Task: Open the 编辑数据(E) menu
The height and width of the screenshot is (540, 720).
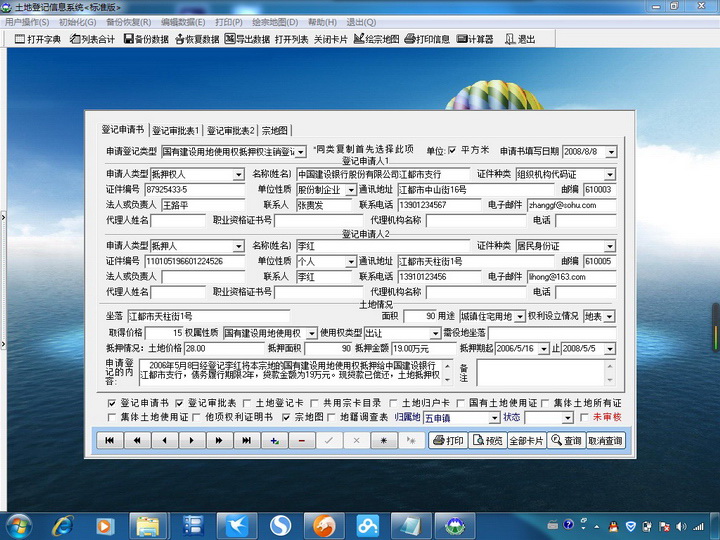Action: (x=183, y=22)
